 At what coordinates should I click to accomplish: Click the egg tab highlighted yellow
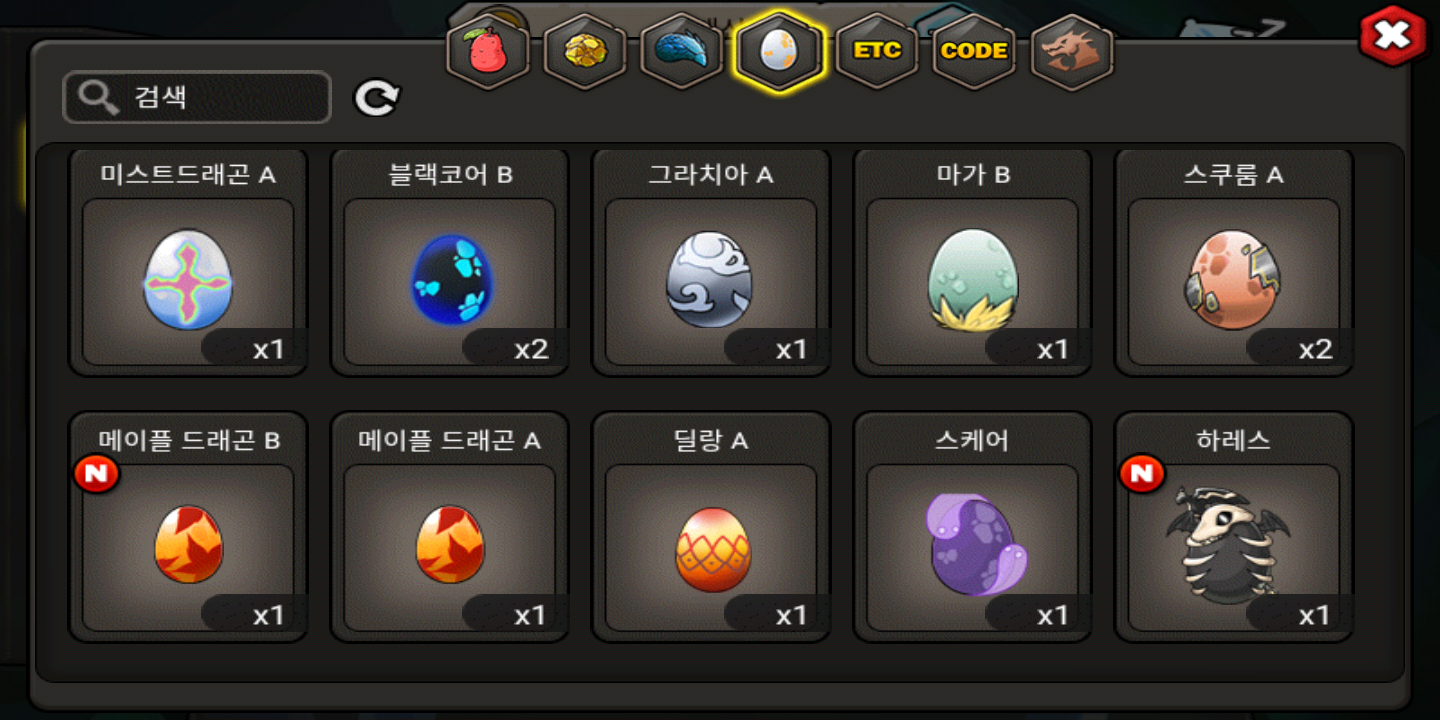[779, 51]
